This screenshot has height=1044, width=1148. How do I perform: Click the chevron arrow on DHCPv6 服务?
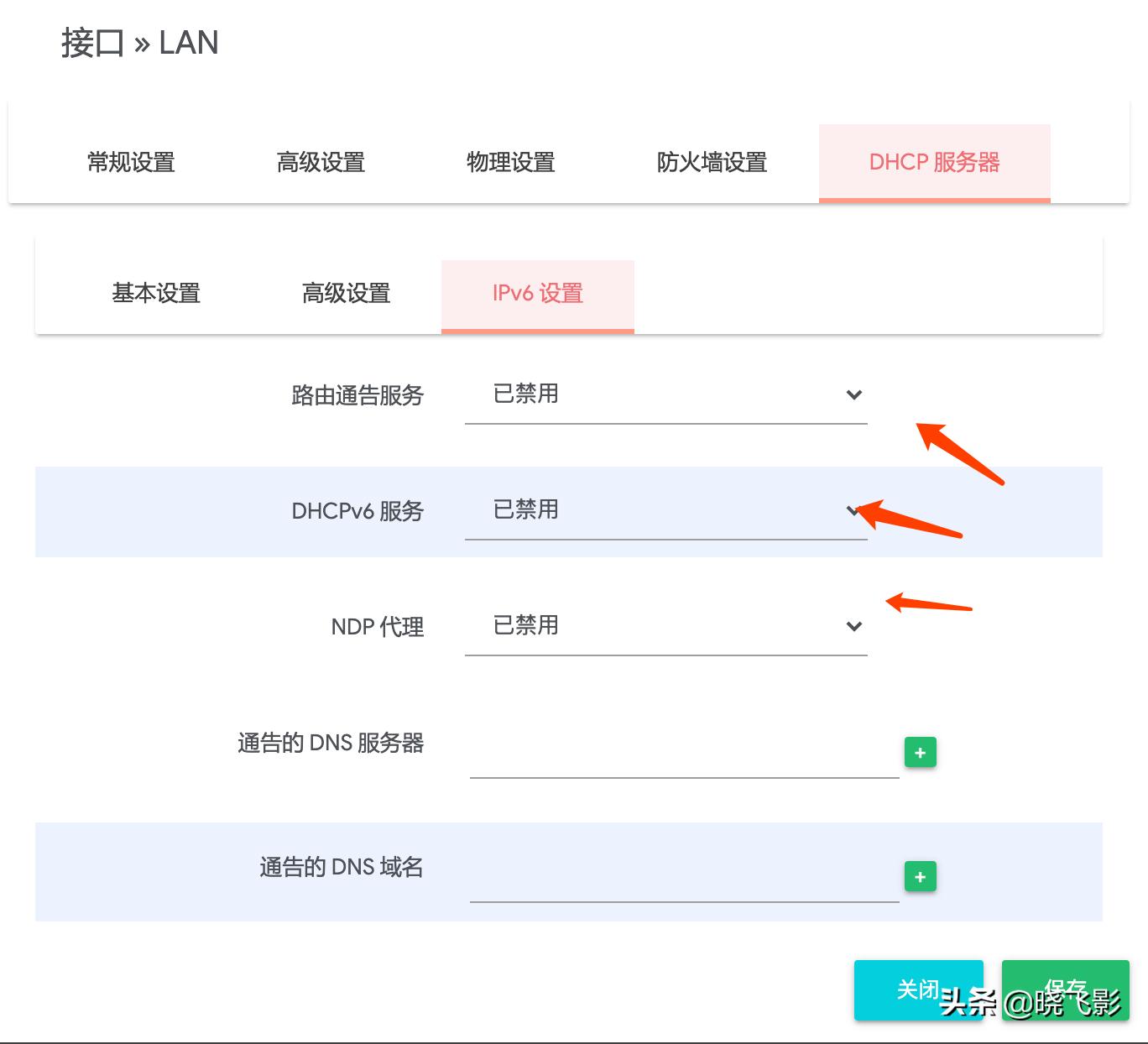(x=853, y=510)
